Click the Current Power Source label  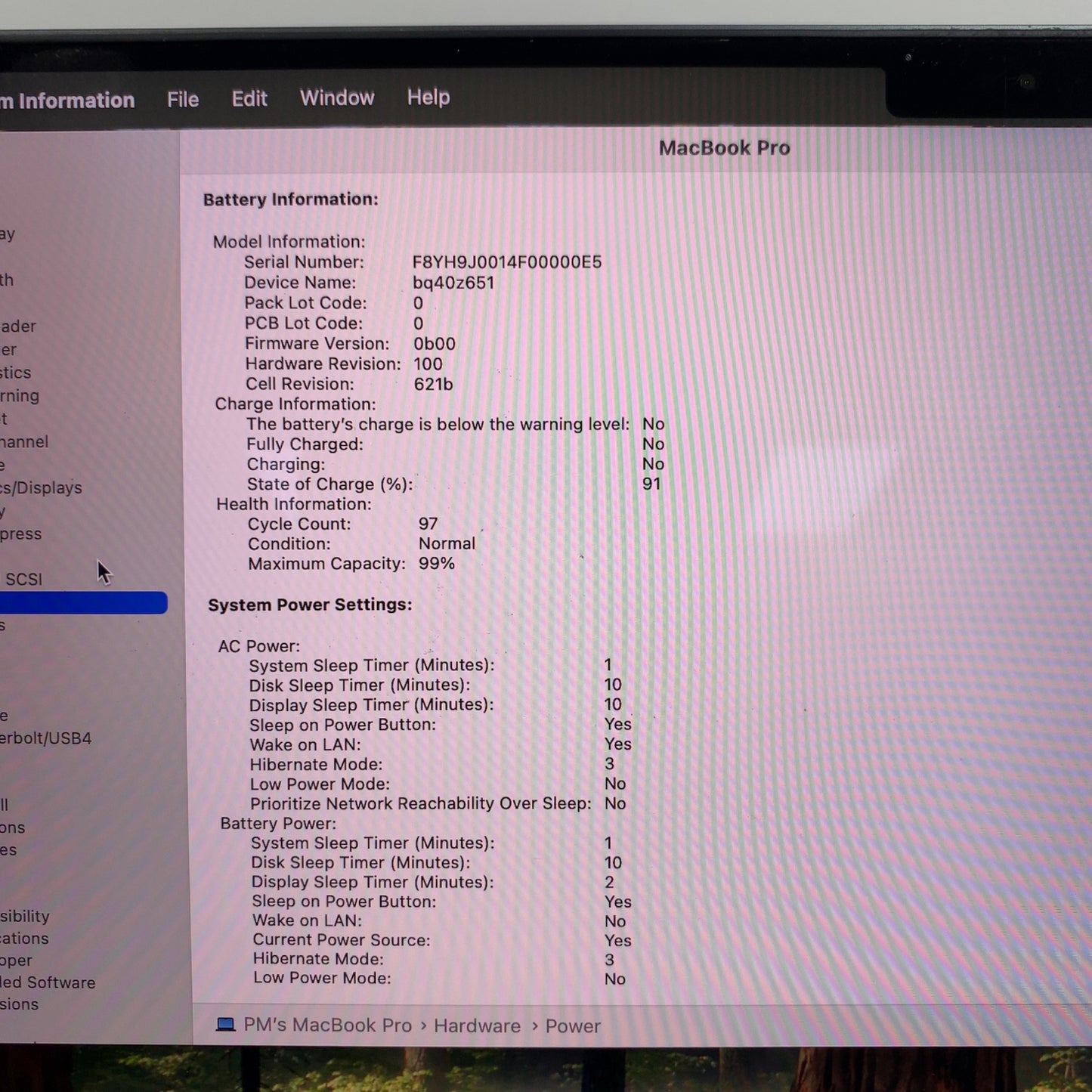tap(342, 940)
